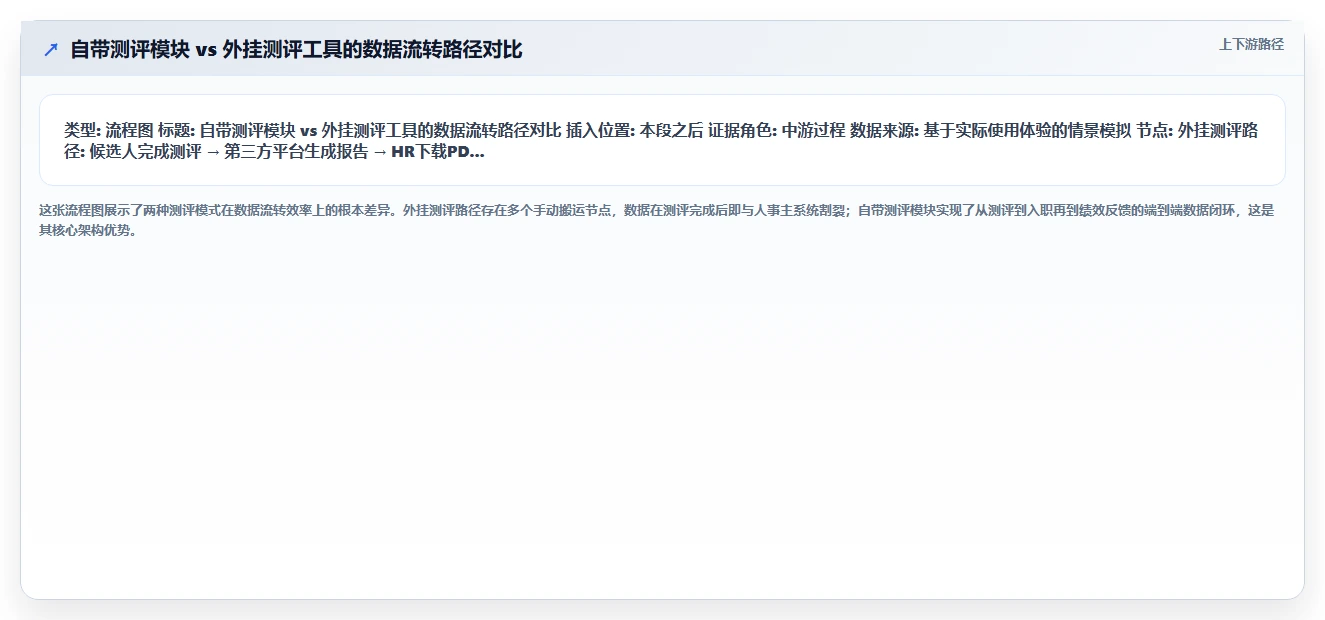The width and height of the screenshot is (1325, 620).
Task: Click the arrow icon beside the card title
Action: click(x=51, y=50)
